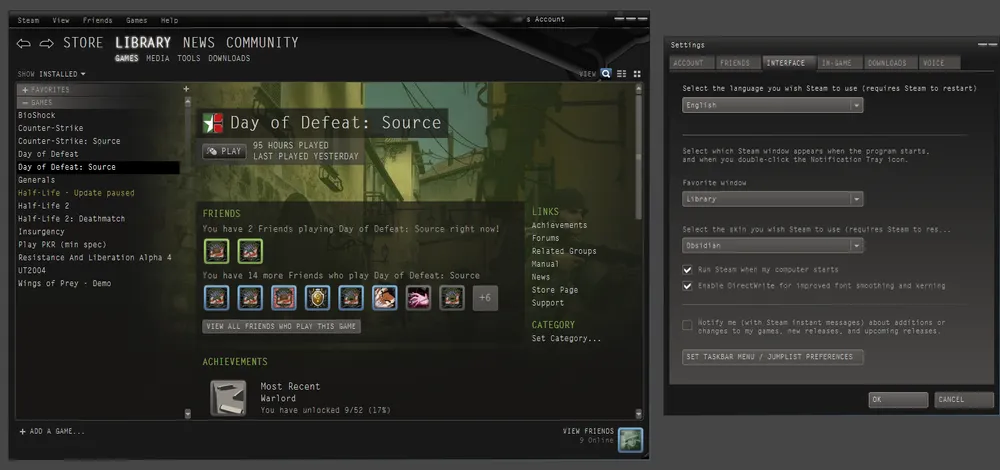This screenshot has height=470, width=1000.
Task: Open the Store Page link
Action: tap(553, 290)
